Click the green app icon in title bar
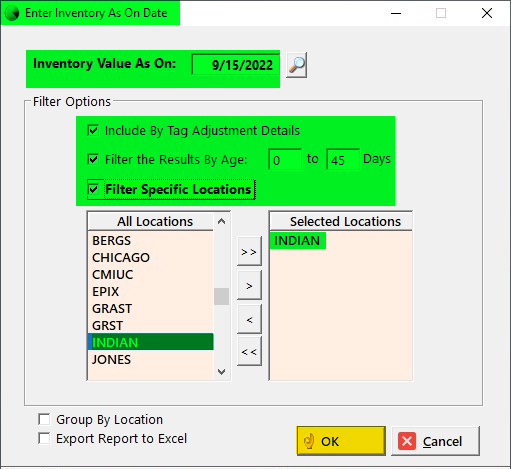Viewport: 511px width, 469px height. click(12, 13)
